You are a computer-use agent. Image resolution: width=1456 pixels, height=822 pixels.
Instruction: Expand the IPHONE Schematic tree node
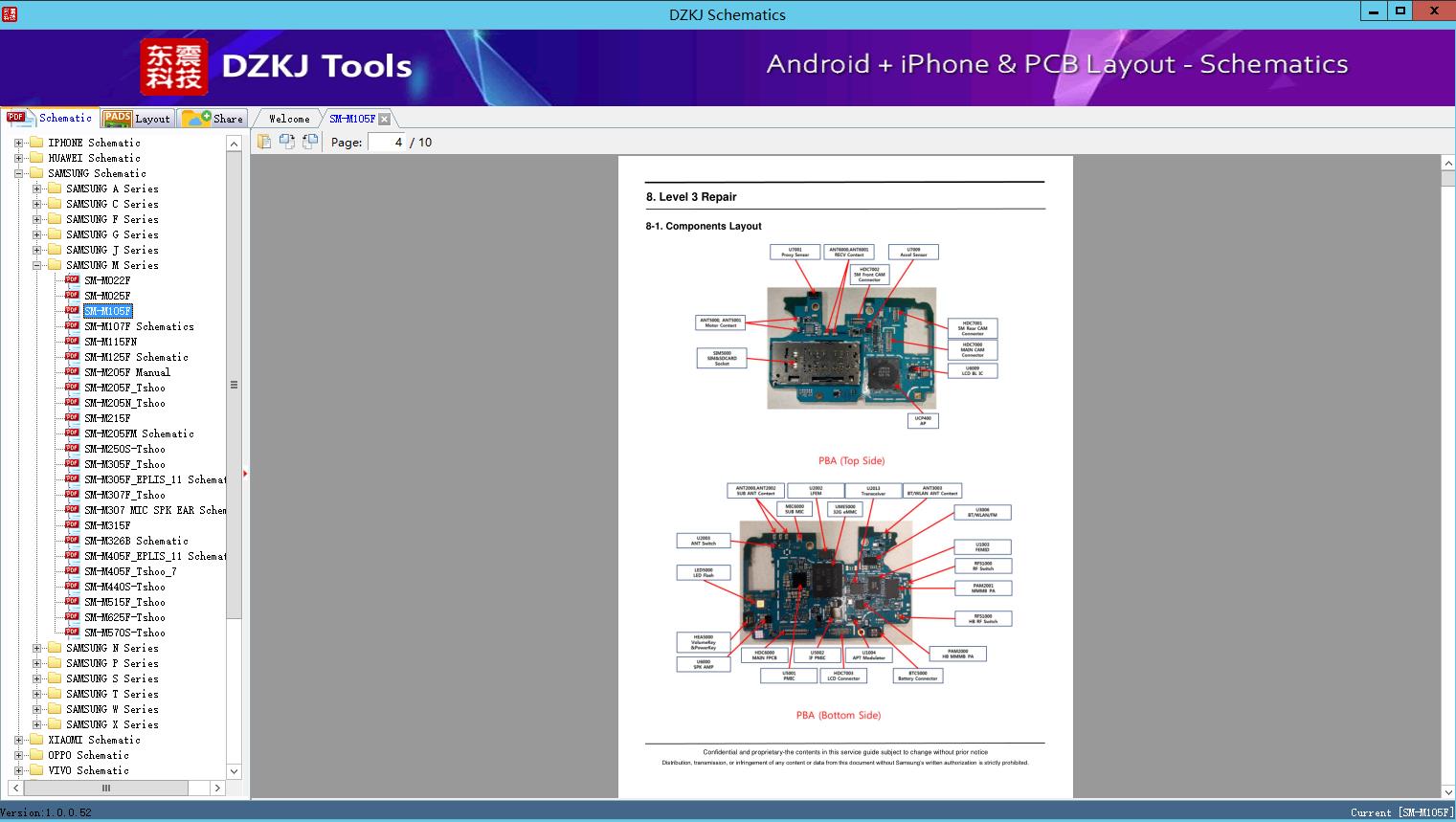18,143
